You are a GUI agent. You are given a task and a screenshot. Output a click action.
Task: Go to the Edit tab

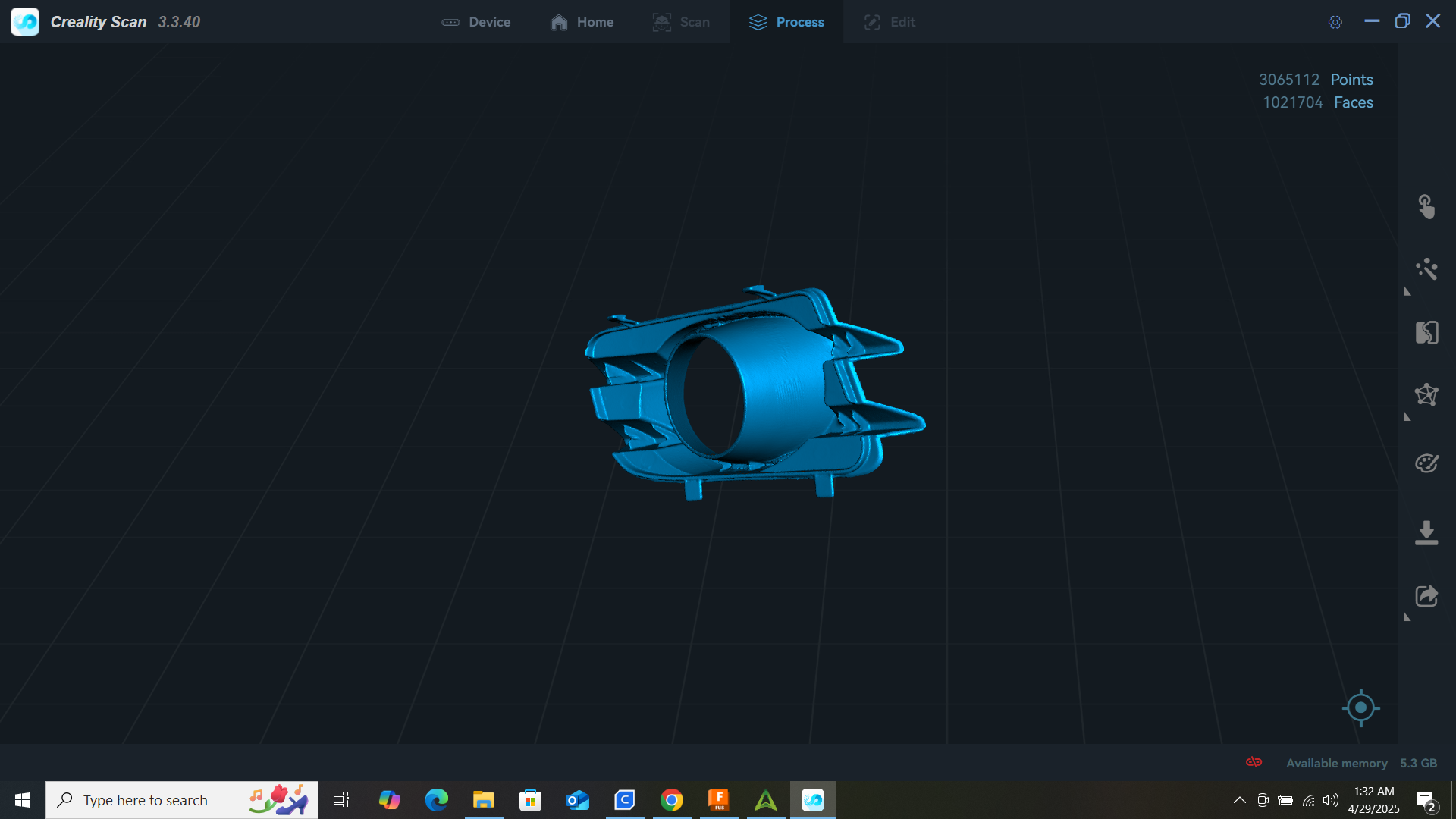[x=890, y=22]
